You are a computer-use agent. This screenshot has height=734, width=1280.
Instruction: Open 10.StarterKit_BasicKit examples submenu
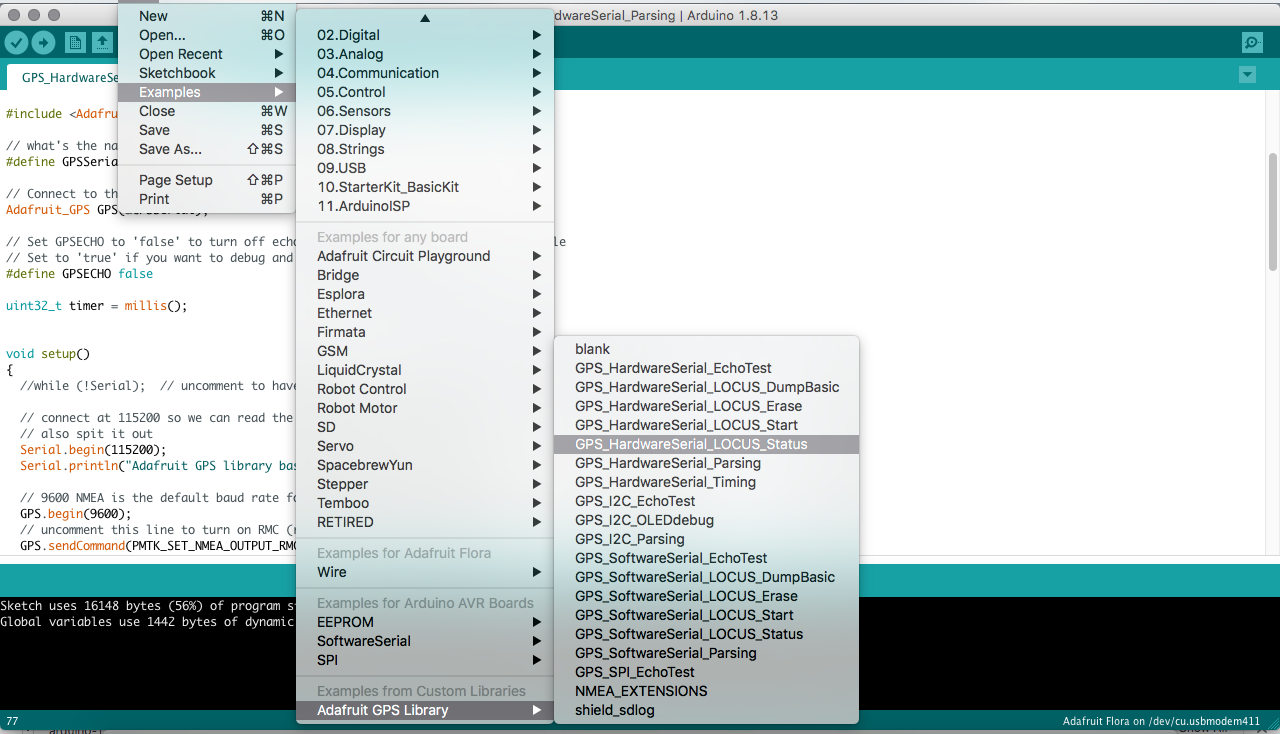[425, 187]
